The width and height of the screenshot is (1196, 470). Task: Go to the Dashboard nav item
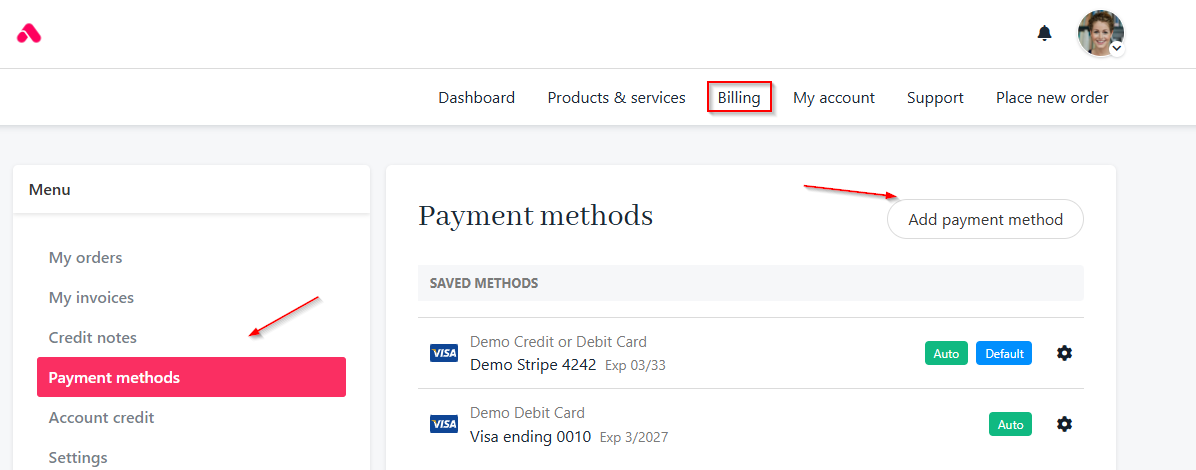[477, 98]
